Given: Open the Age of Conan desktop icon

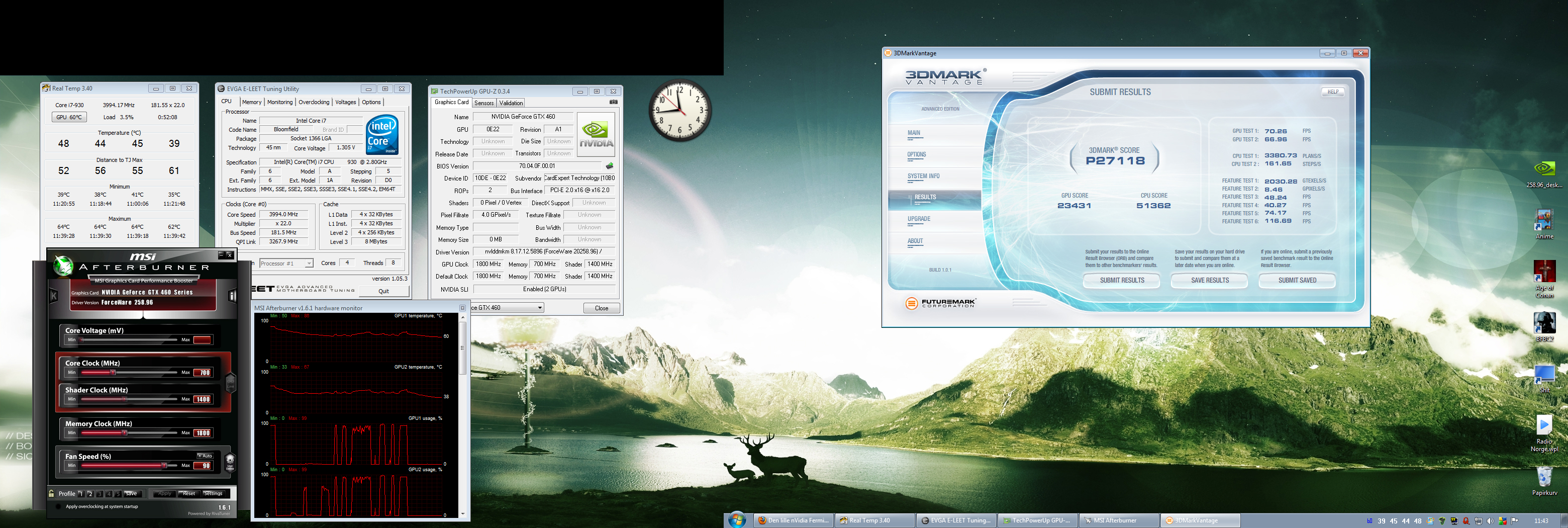Looking at the screenshot, I should pos(1544,279).
